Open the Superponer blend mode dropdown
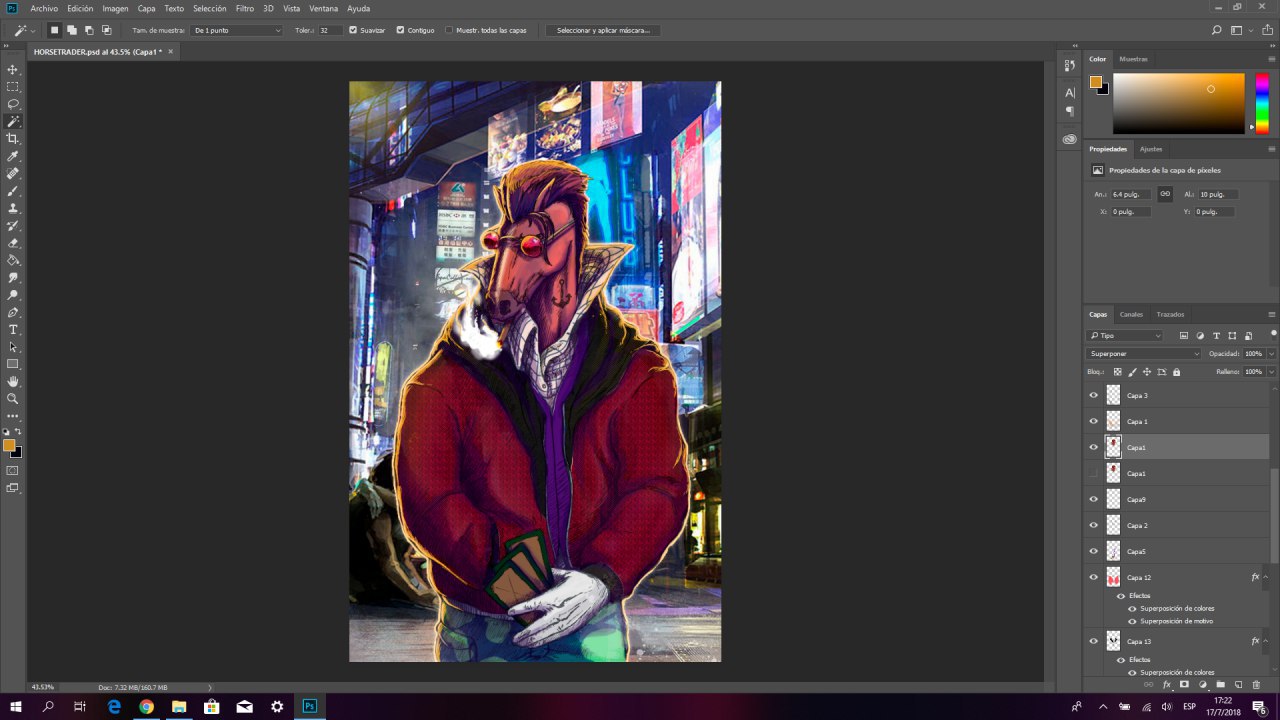 (x=1144, y=353)
